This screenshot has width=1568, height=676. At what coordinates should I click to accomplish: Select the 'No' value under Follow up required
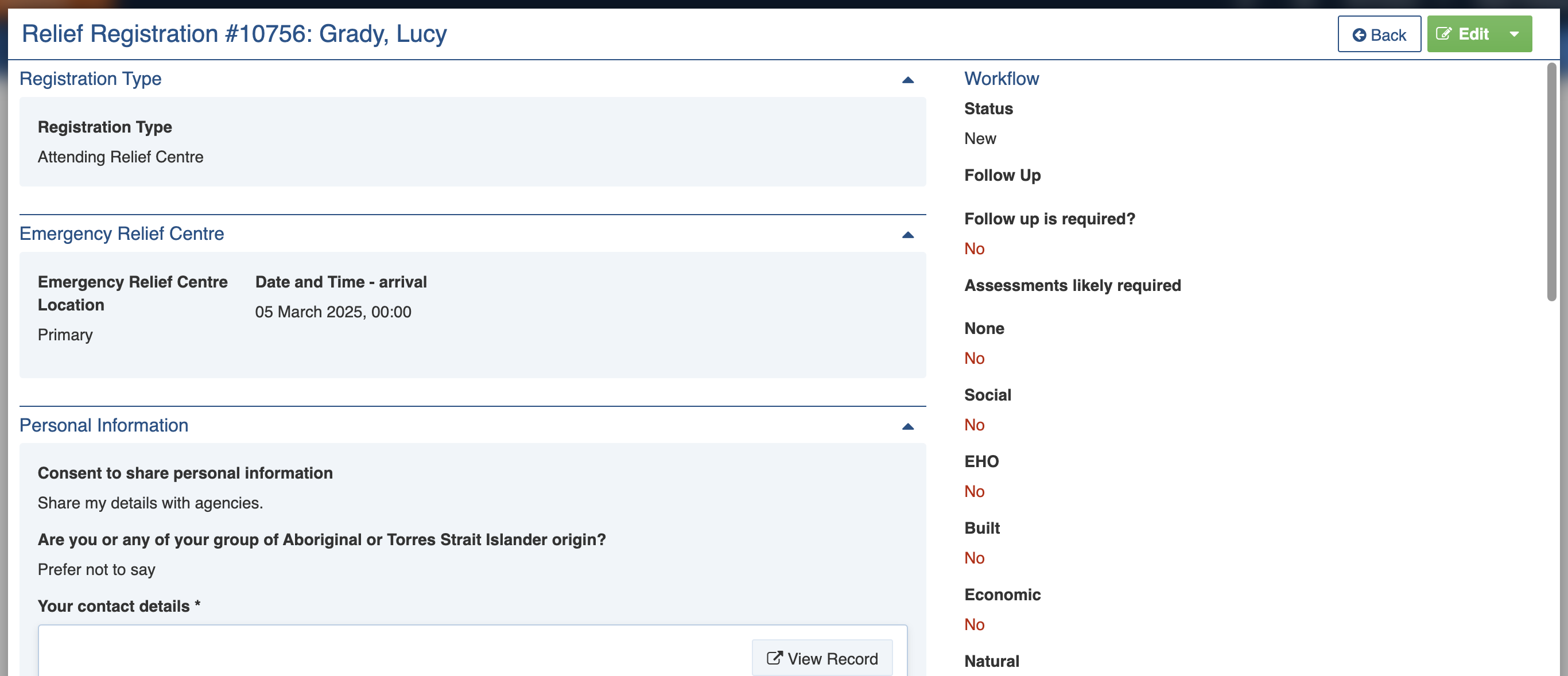coord(974,248)
